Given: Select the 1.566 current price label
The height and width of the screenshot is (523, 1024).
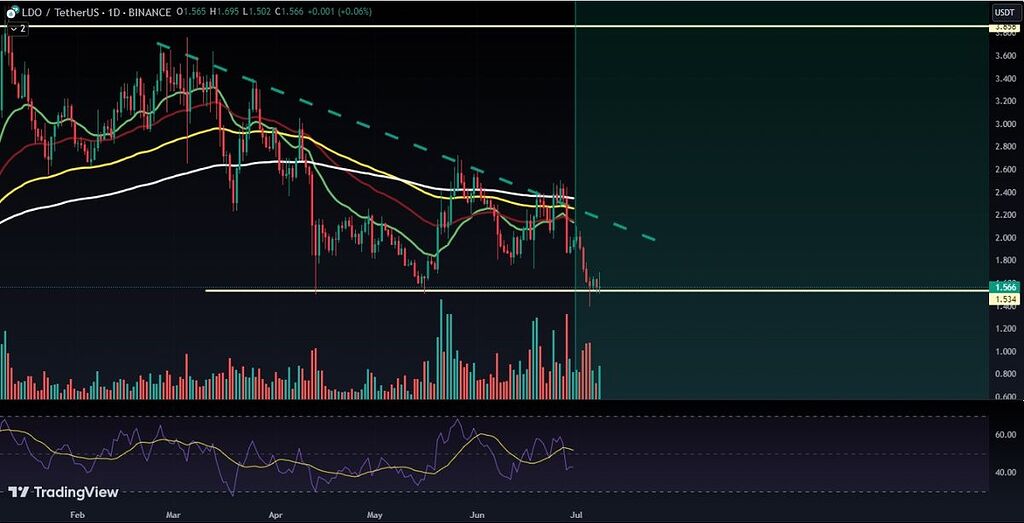Looking at the screenshot, I should [1004, 287].
